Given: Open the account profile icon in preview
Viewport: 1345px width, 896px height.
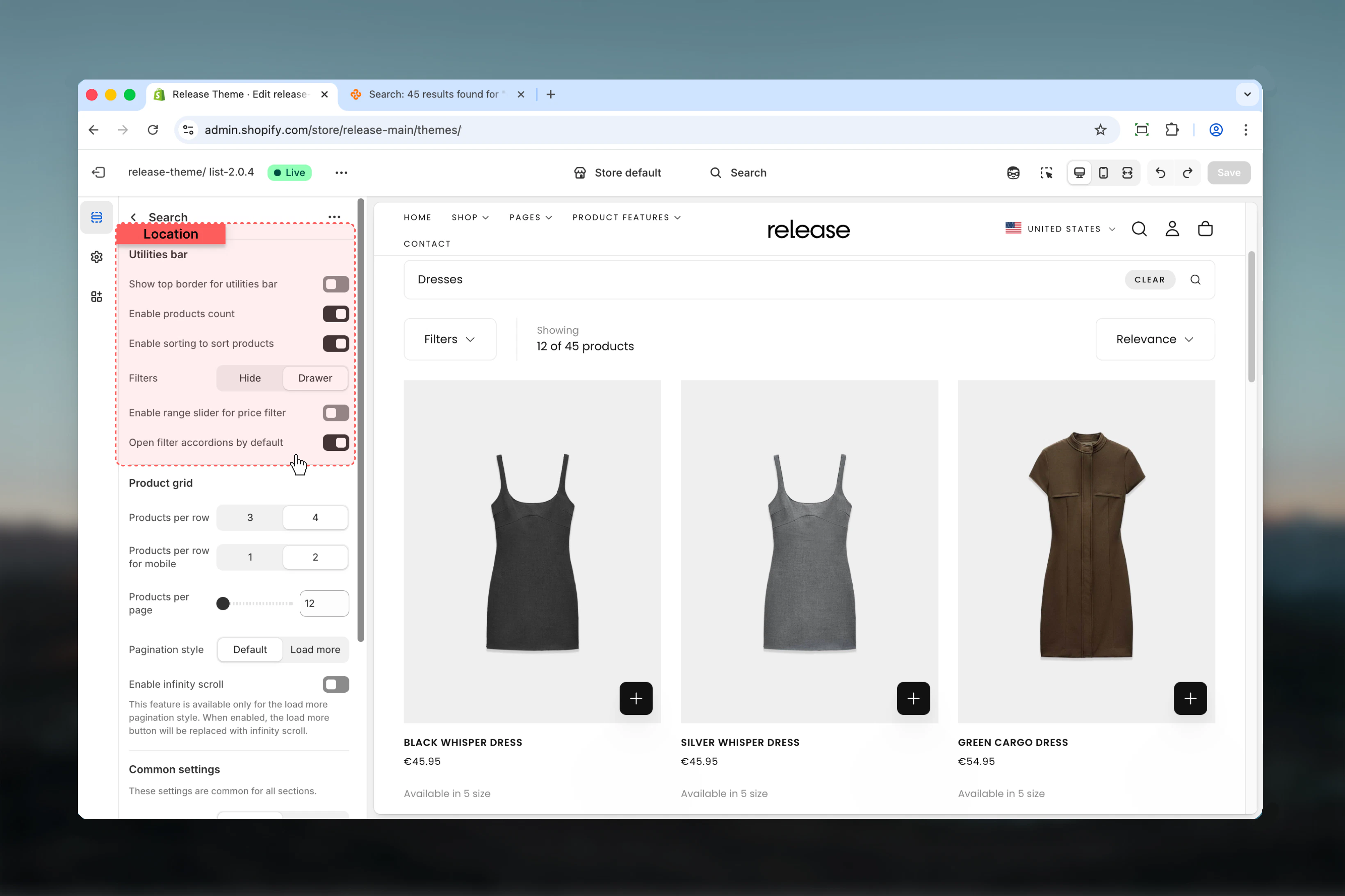Looking at the screenshot, I should (1172, 229).
